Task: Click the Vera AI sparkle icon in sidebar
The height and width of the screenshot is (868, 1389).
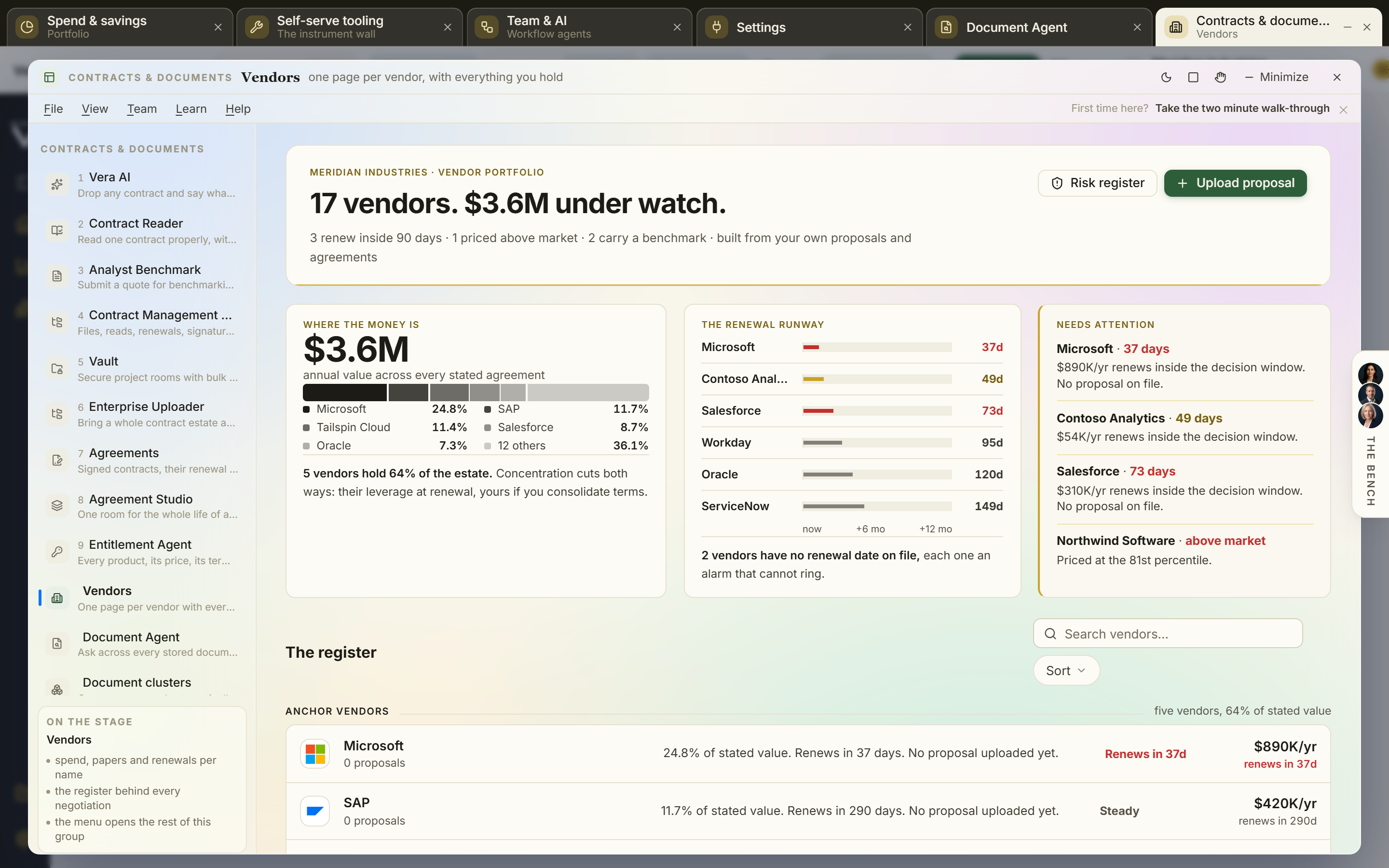Action: pyautogui.click(x=57, y=184)
